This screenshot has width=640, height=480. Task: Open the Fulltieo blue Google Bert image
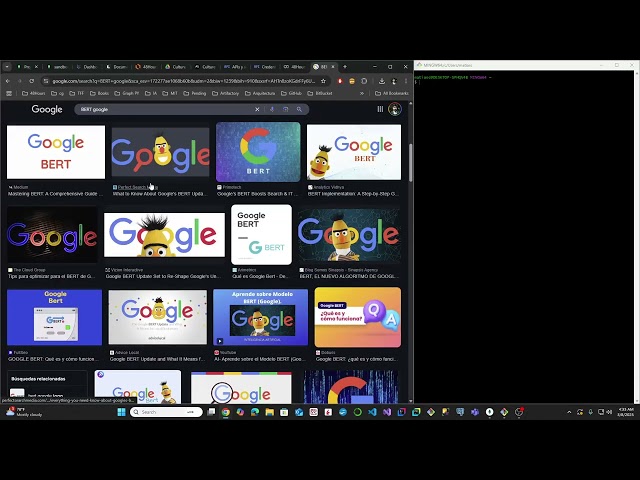coord(54,317)
